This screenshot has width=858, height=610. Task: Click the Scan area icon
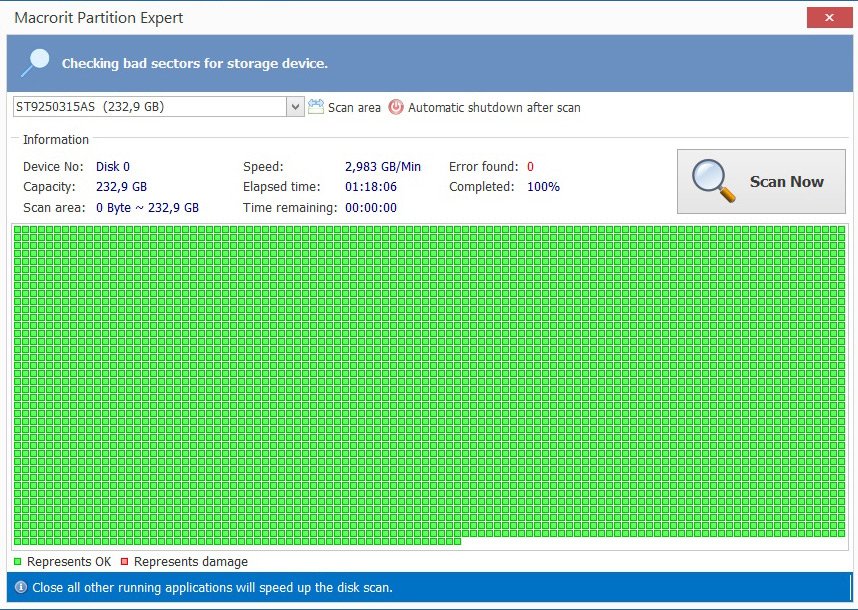point(316,107)
